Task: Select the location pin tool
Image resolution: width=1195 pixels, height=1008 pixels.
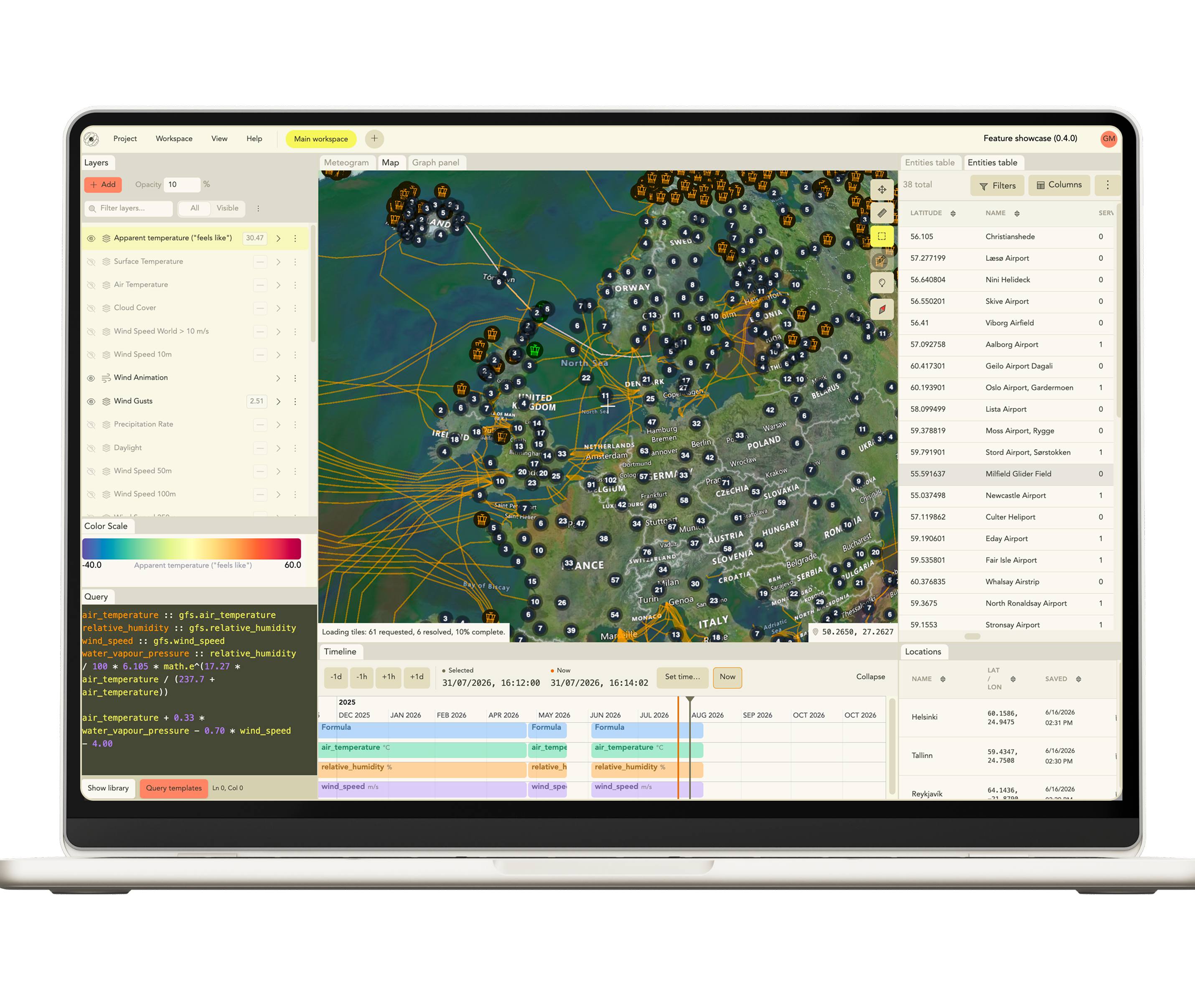Action: point(882,283)
